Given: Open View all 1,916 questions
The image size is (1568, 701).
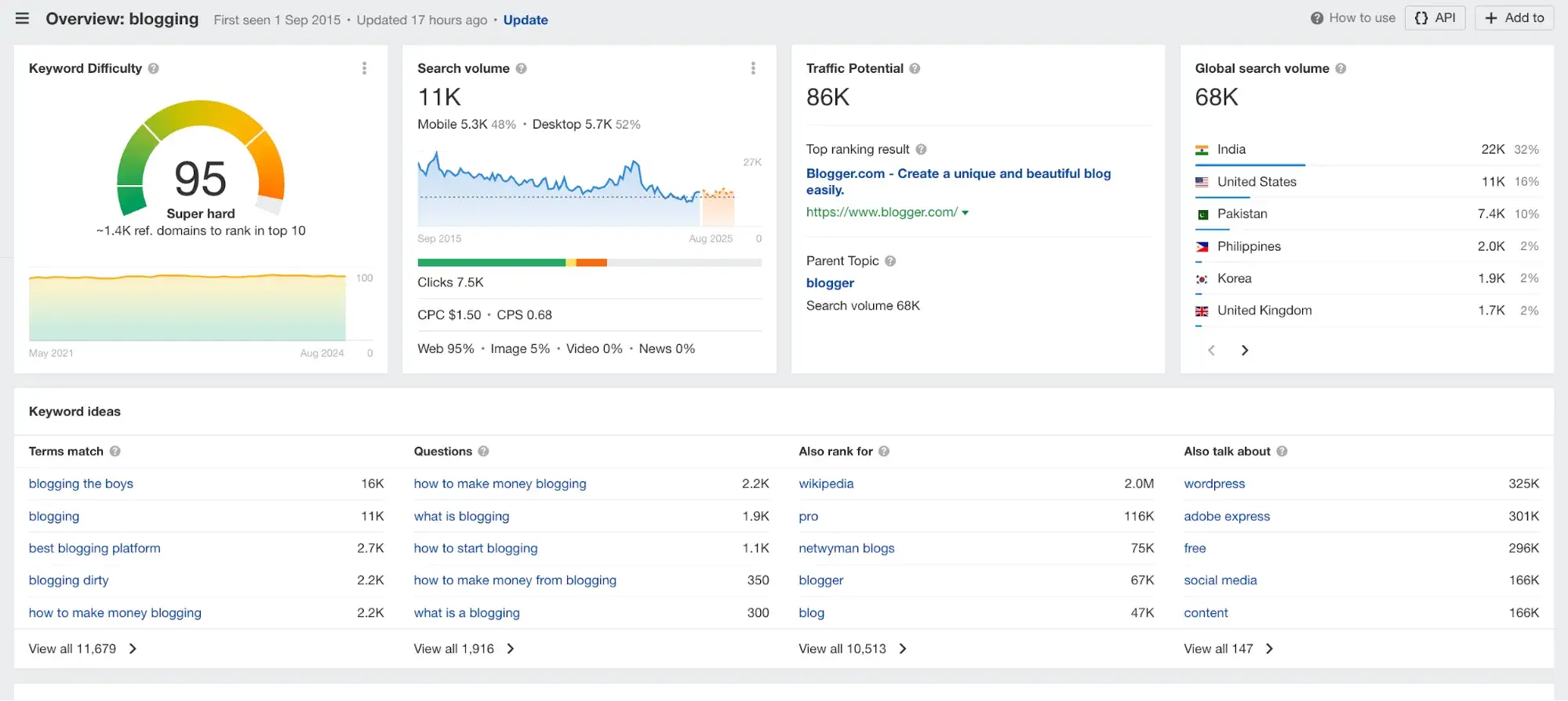Looking at the screenshot, I should pos(464,648).
